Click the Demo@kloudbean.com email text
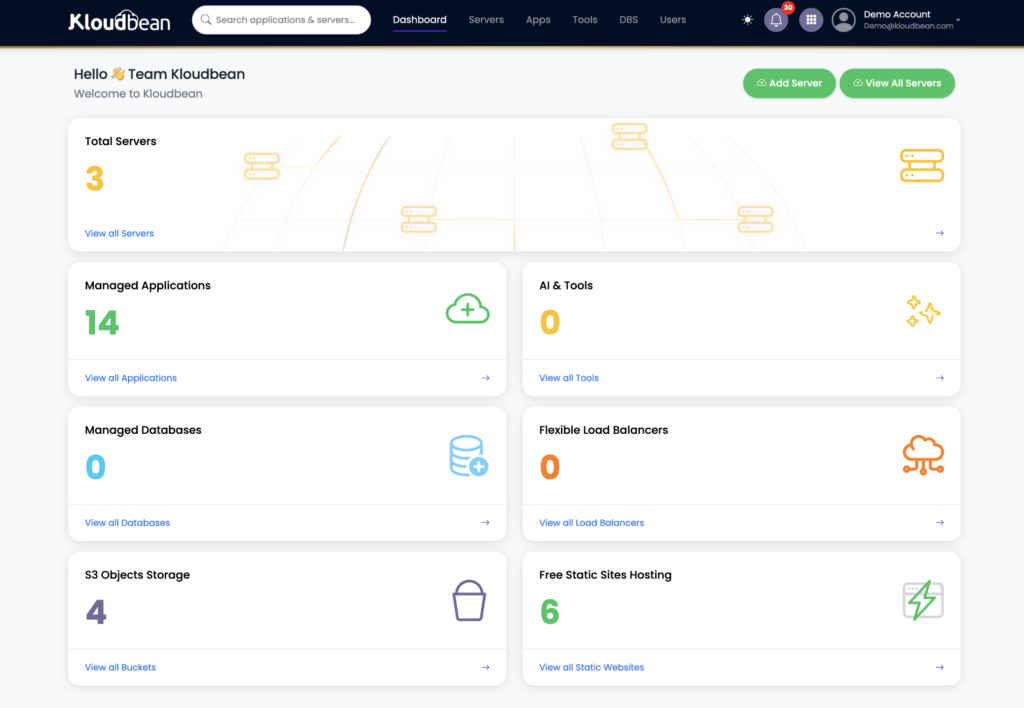The width and height of the screenshot is (1024, 708). tap(908, 26)
